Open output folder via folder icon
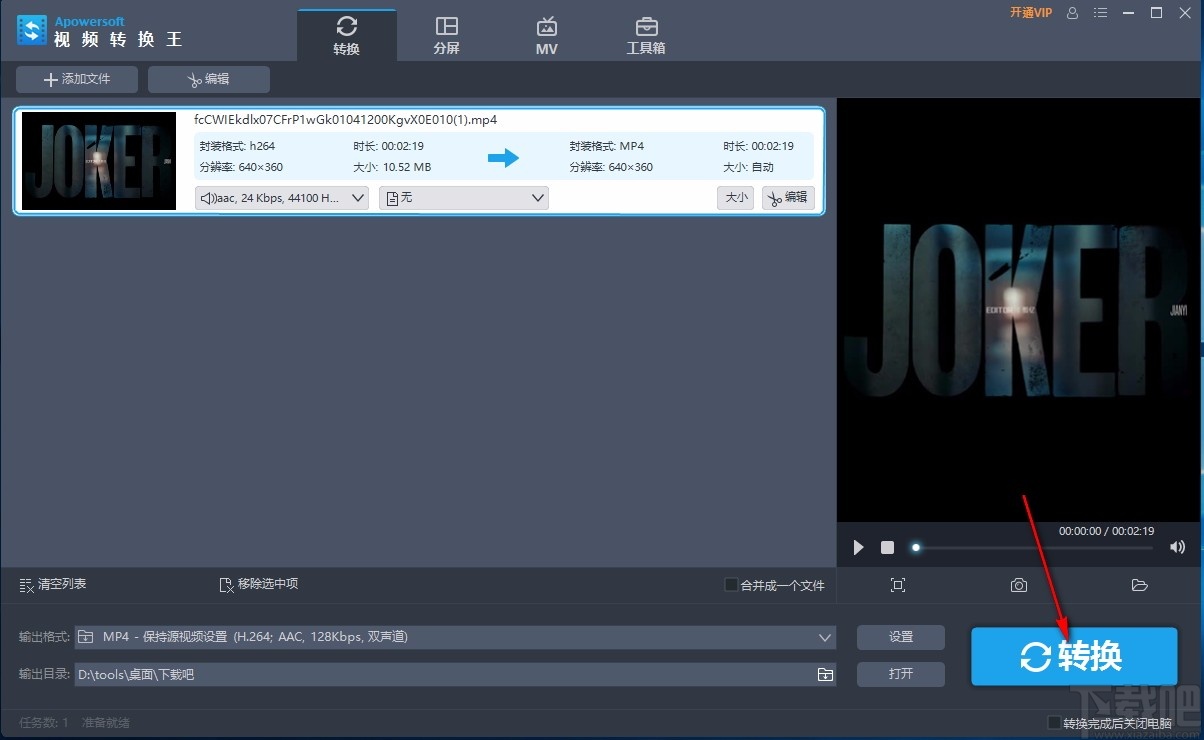Viewport: 1204px width, 740px height. tap(1139, 585)
